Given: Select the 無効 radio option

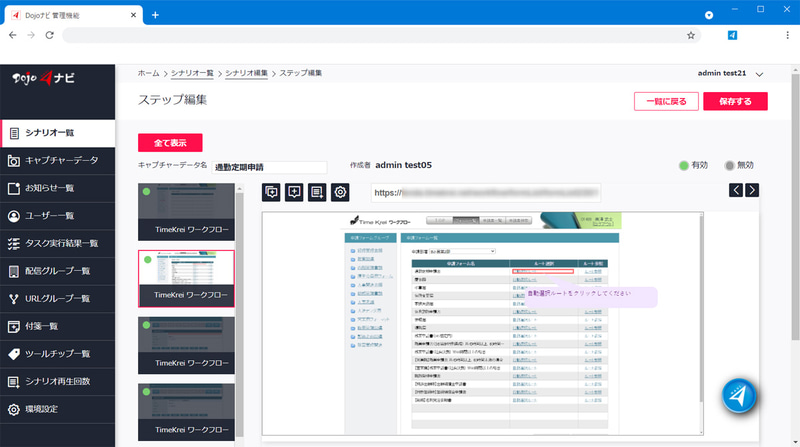Looking at the screenshot, I should [x=730, y=165].
